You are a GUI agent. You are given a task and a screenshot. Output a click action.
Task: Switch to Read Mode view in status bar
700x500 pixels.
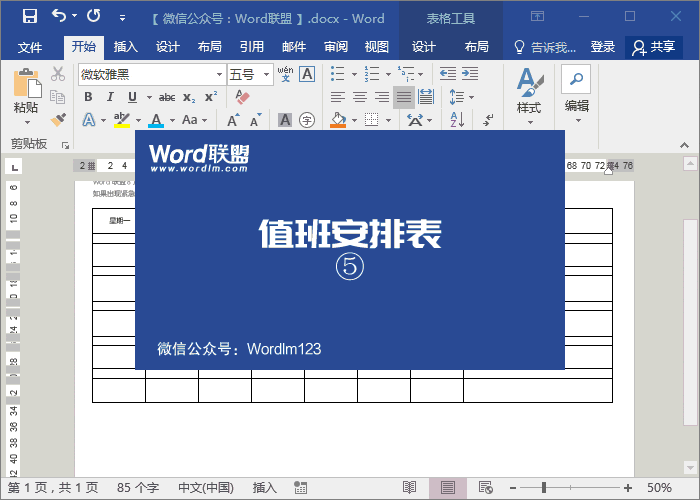tap(409, 488)
